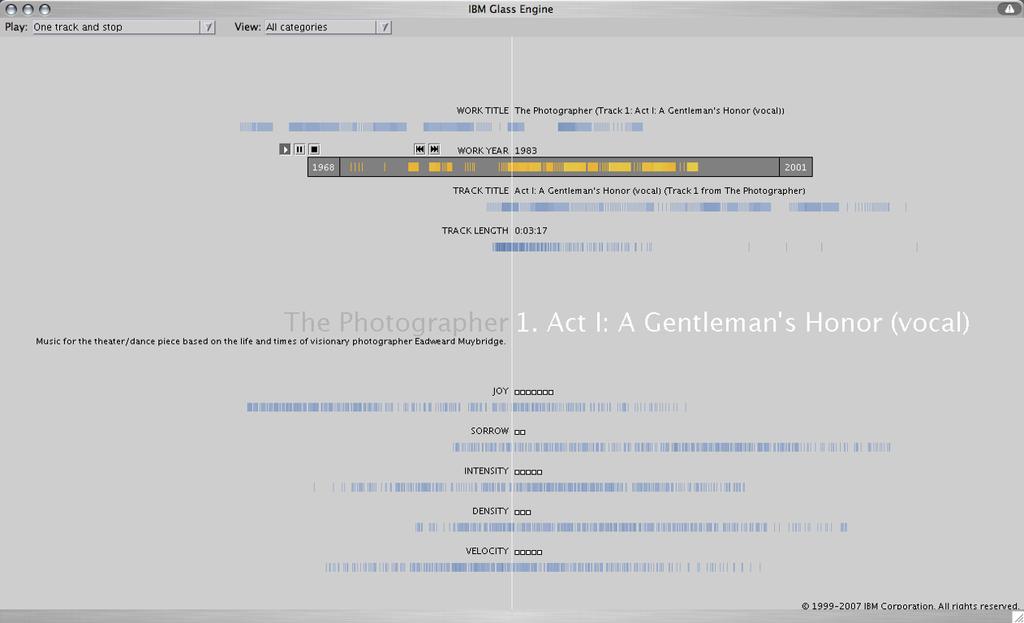Click the blue bar under TRACK LENGTH
1024x623 pixels.
tap(705, 247)
